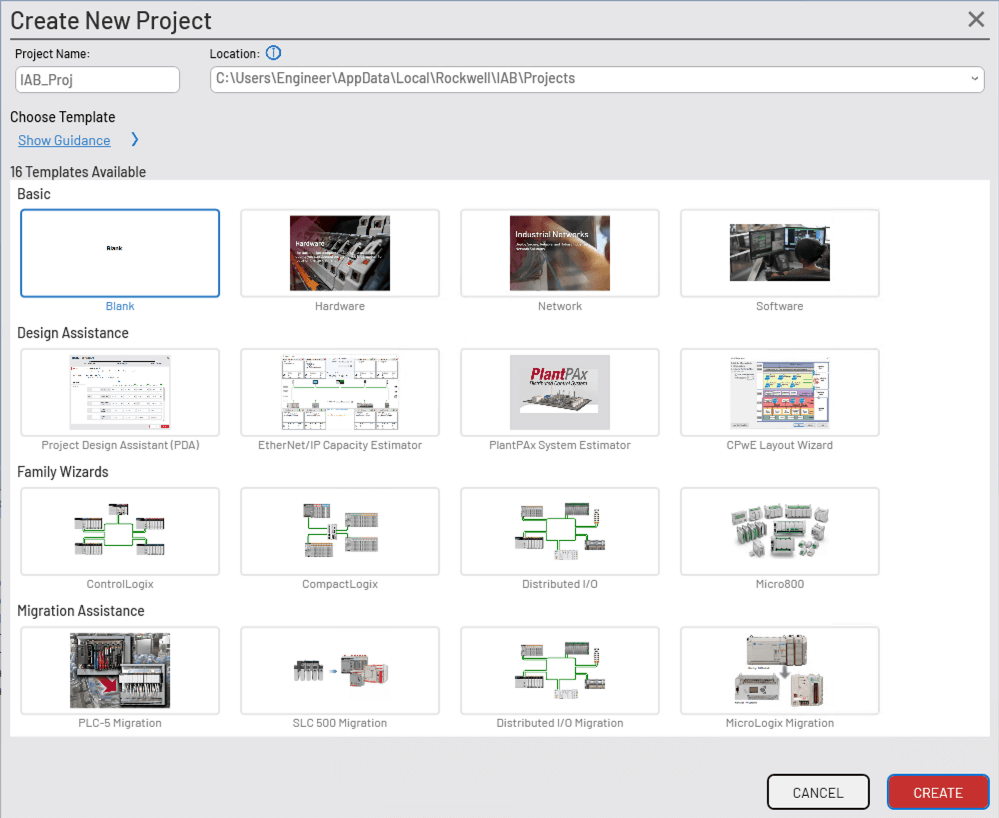
Task: Open the Project Design Assistant (PDA) template
Action: click(120, 392)
